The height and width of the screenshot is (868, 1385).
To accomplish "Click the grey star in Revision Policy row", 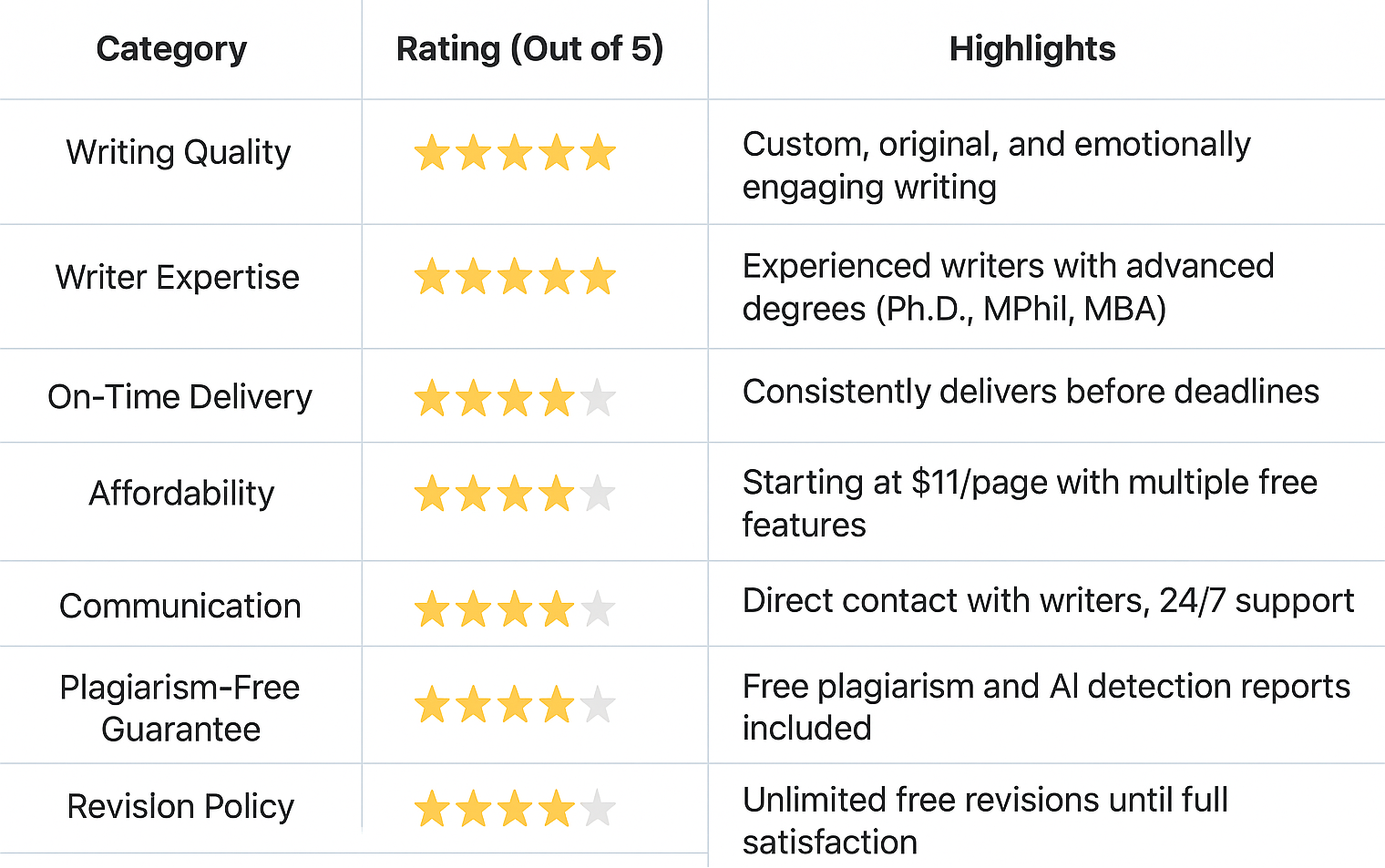I will (x=598, y=809).
